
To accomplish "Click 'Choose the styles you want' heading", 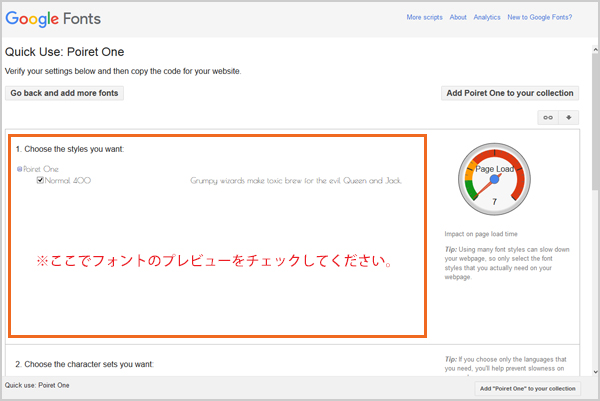I will (70, 149).
